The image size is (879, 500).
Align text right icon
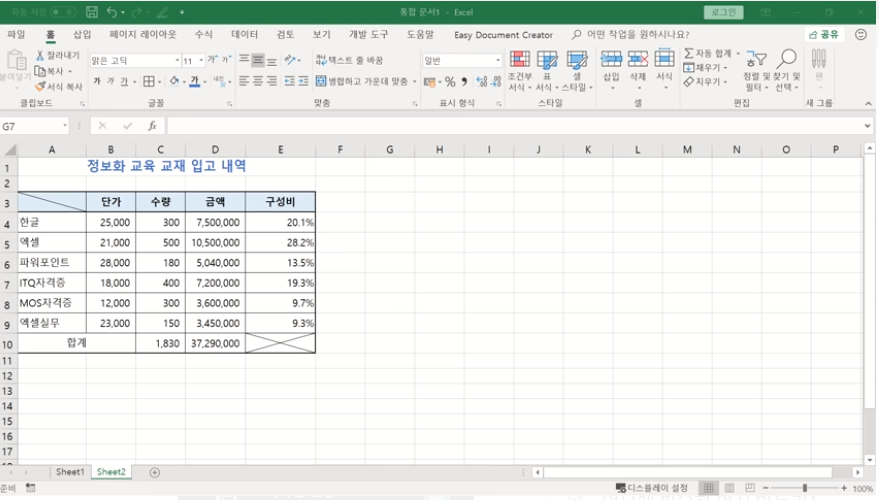point(271,81)
